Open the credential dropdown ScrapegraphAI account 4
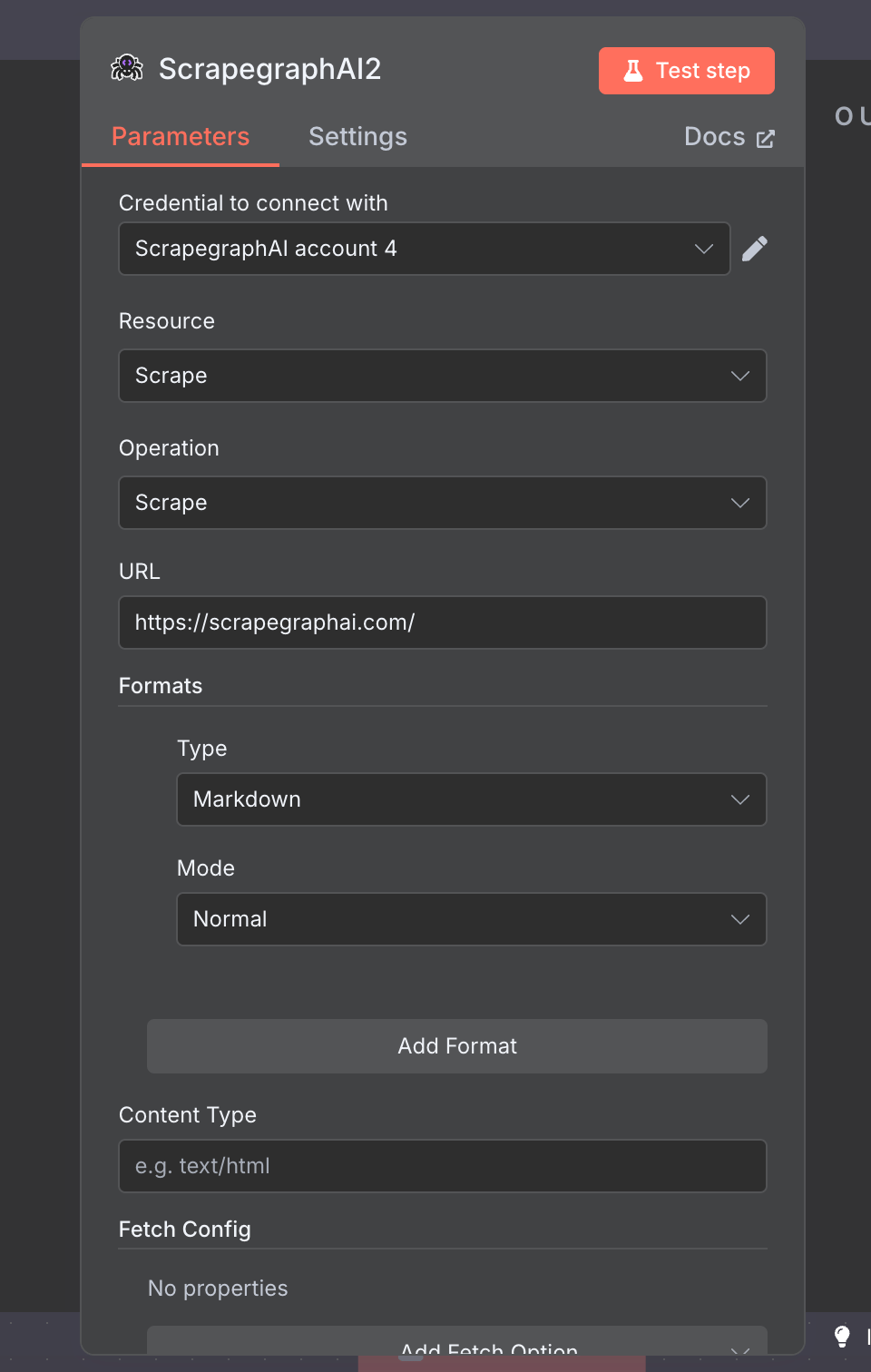The width and height of the screenshot is (871, 1372). [425, 249]
